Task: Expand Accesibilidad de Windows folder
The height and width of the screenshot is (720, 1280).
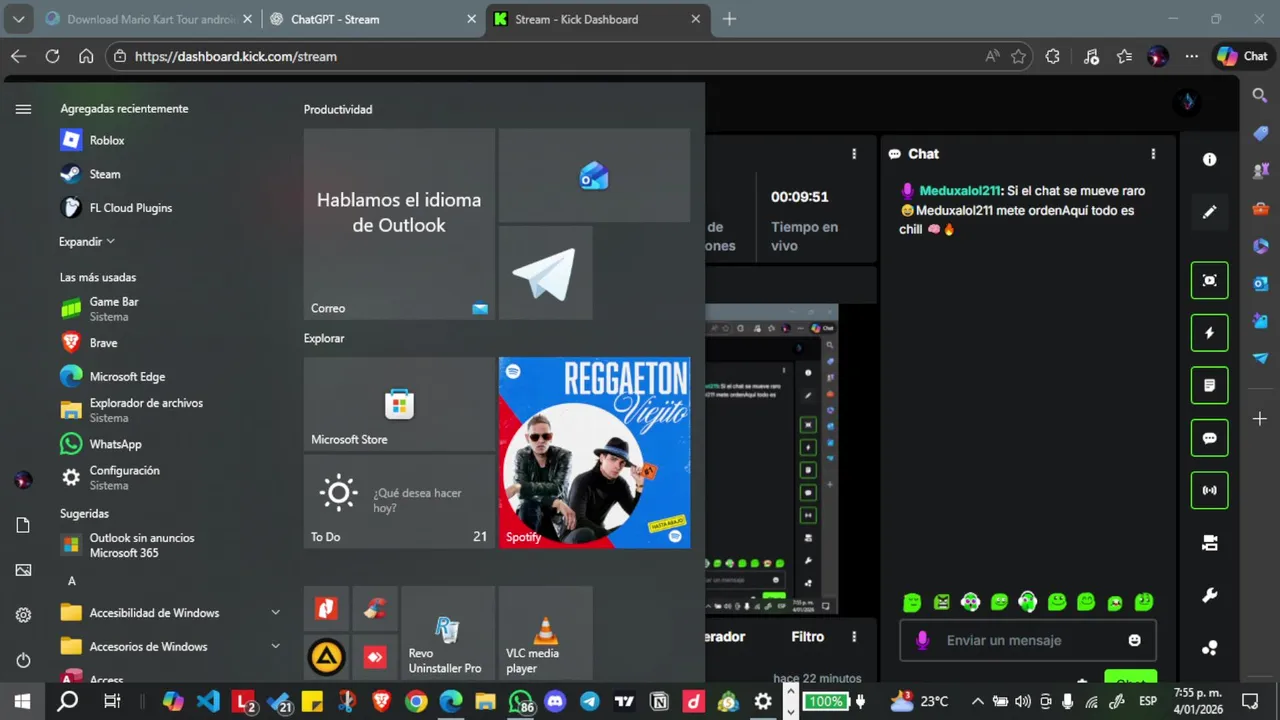Action: (170, 613)
